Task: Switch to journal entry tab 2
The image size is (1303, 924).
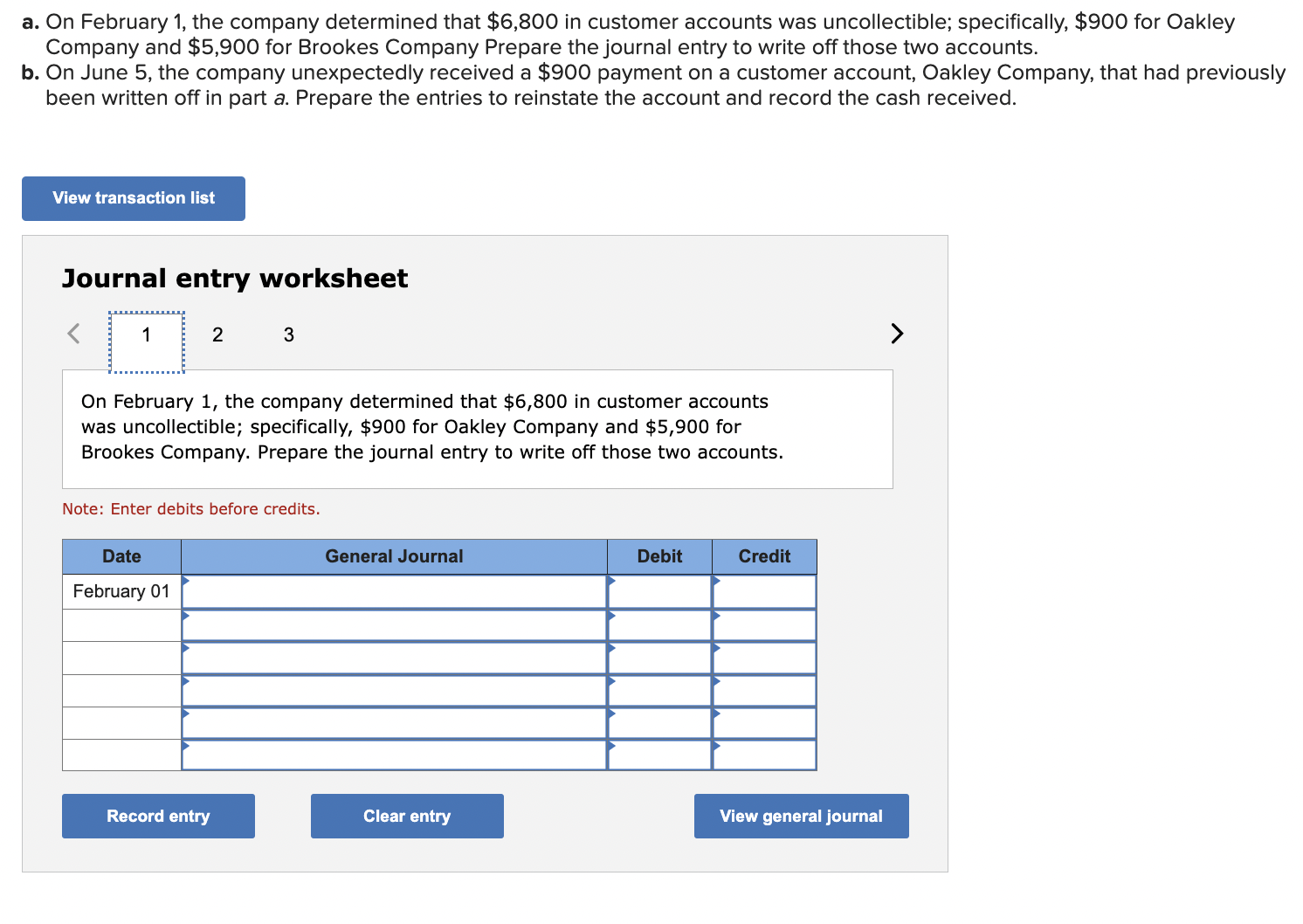Action: tap(217, 334)
